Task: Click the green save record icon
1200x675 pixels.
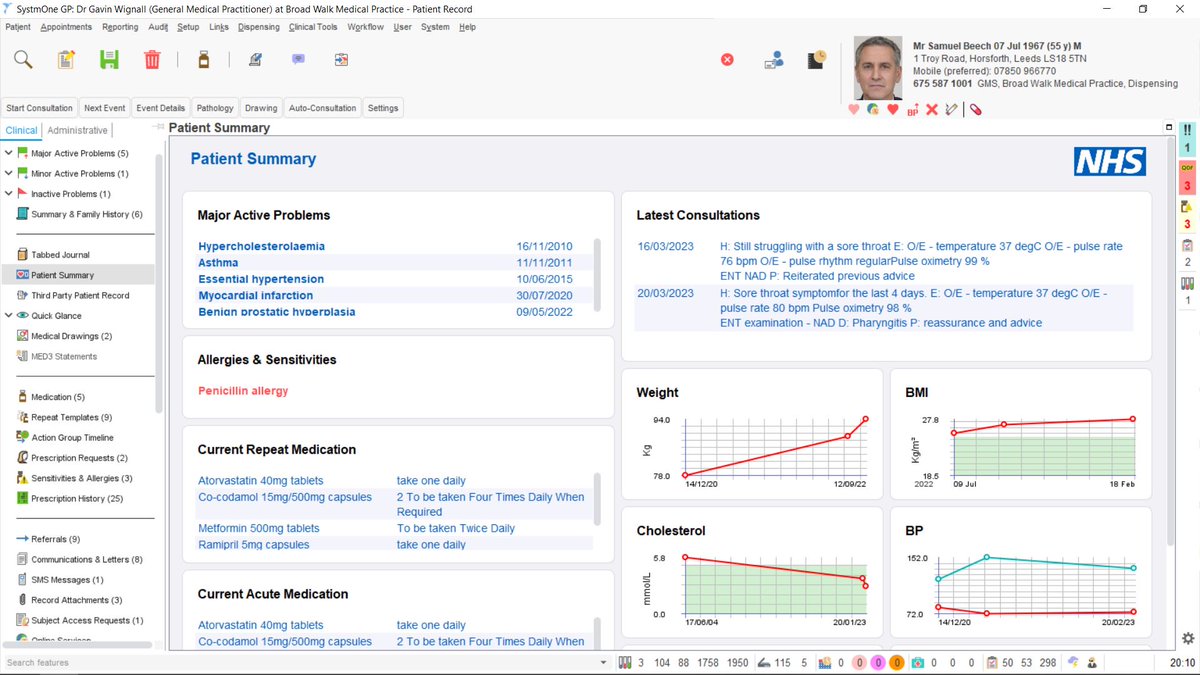Action: pyautogui.click(x=108, y=59)
